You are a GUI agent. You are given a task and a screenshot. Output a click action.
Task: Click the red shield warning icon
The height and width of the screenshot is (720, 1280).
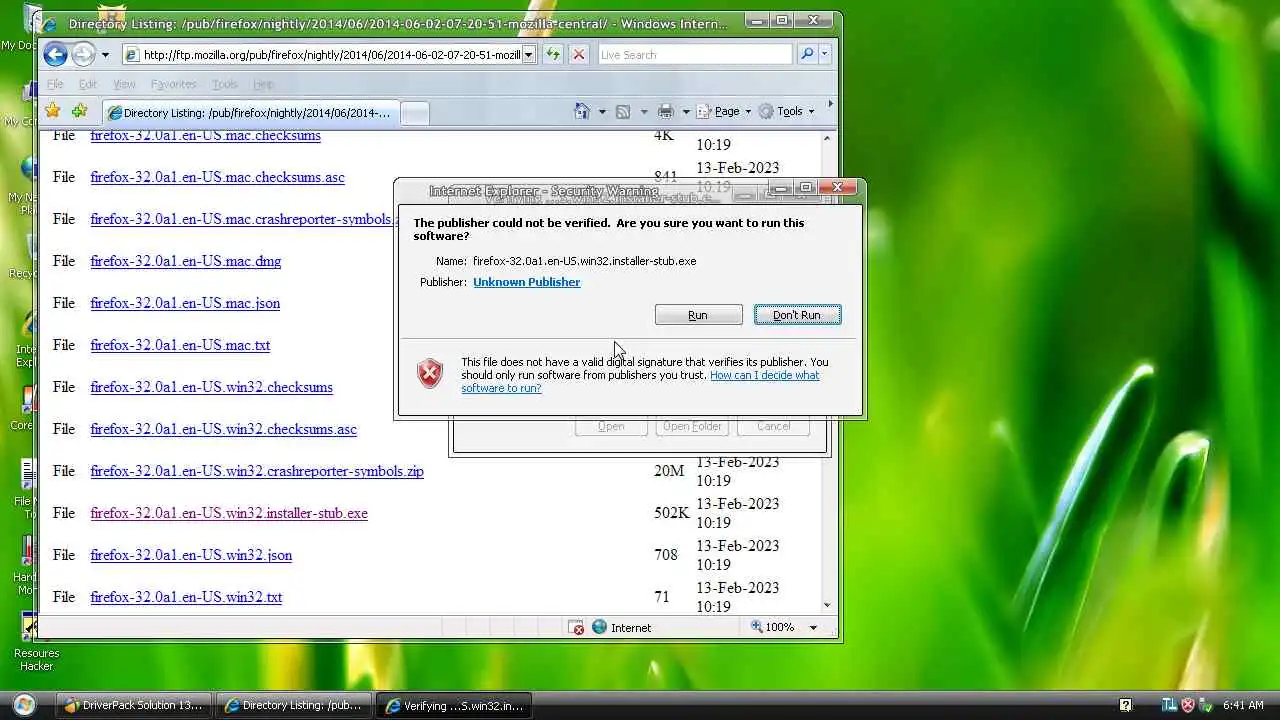point(430,374)
